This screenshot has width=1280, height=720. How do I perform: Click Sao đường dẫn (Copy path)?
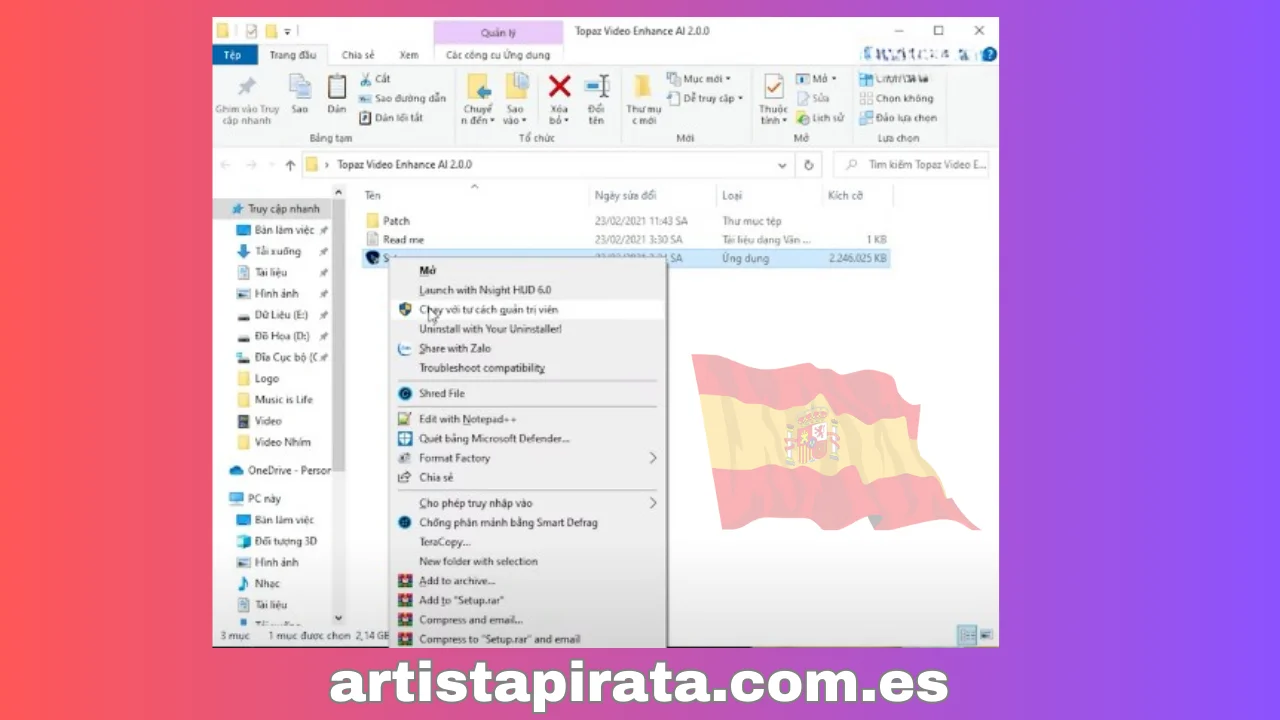coord(402,98)
